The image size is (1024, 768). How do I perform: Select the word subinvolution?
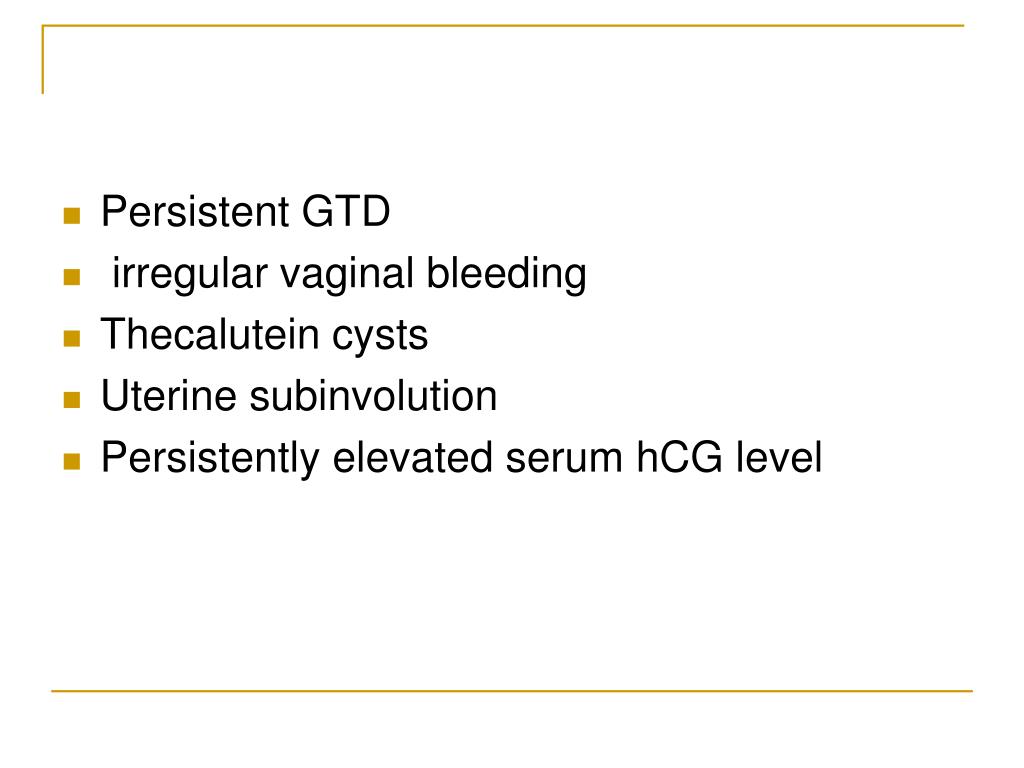(373, 396)
